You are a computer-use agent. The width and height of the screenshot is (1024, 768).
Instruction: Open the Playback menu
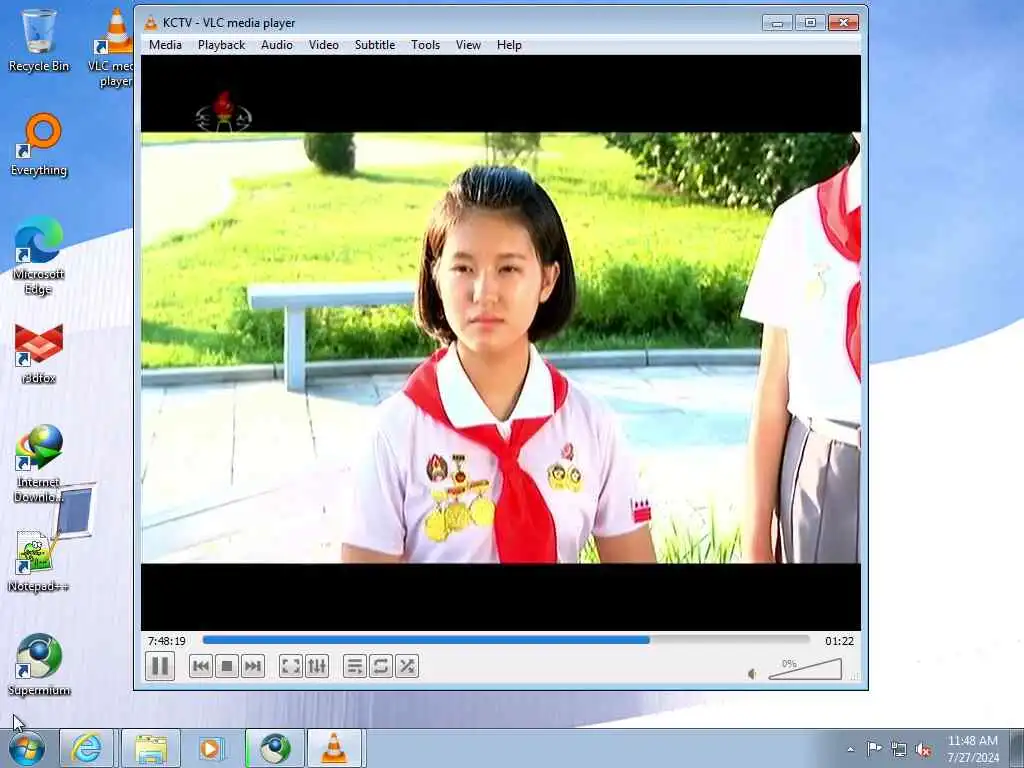tap(221, 45)
